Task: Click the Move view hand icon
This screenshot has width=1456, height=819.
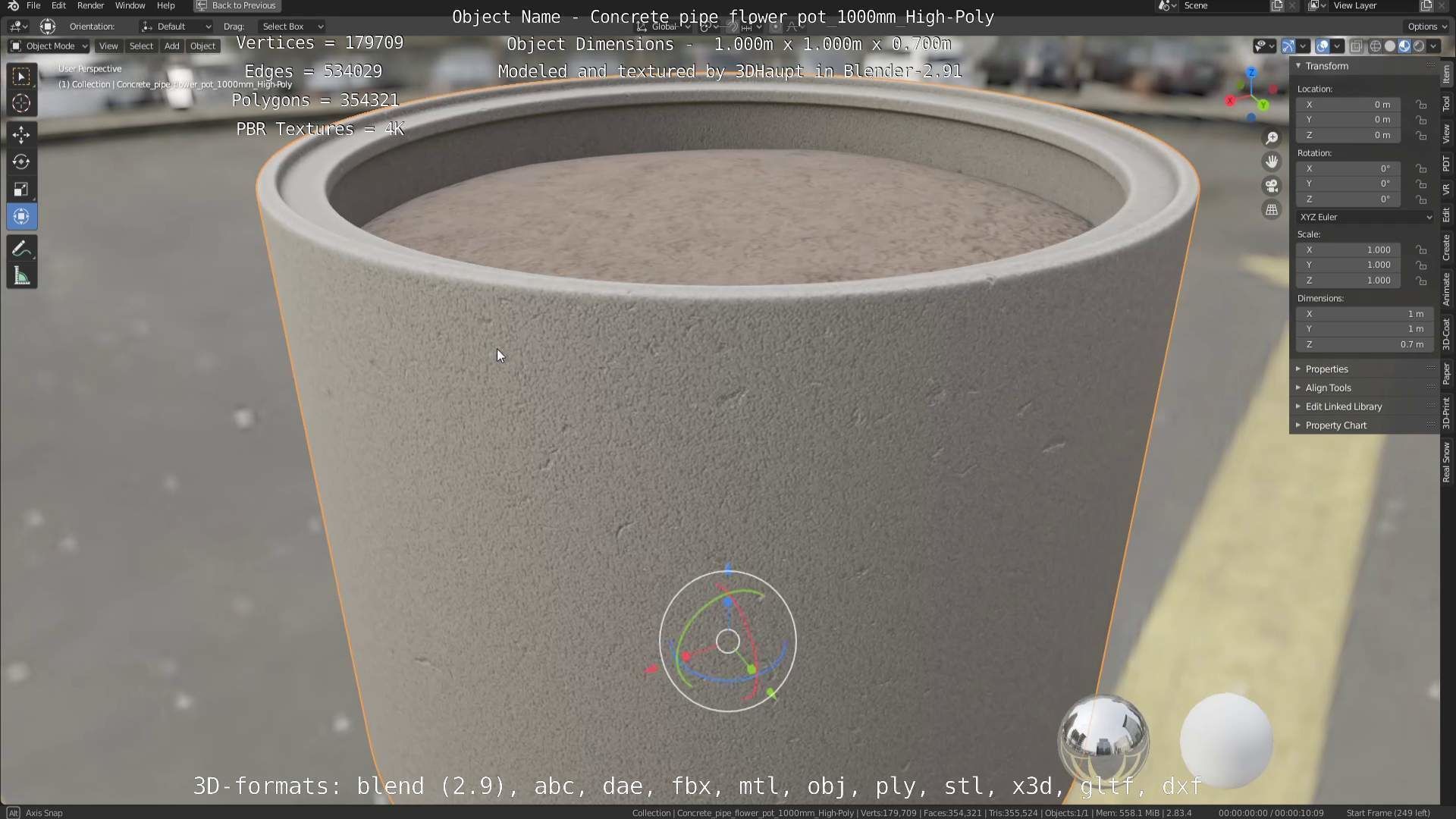Action: 1272,162
